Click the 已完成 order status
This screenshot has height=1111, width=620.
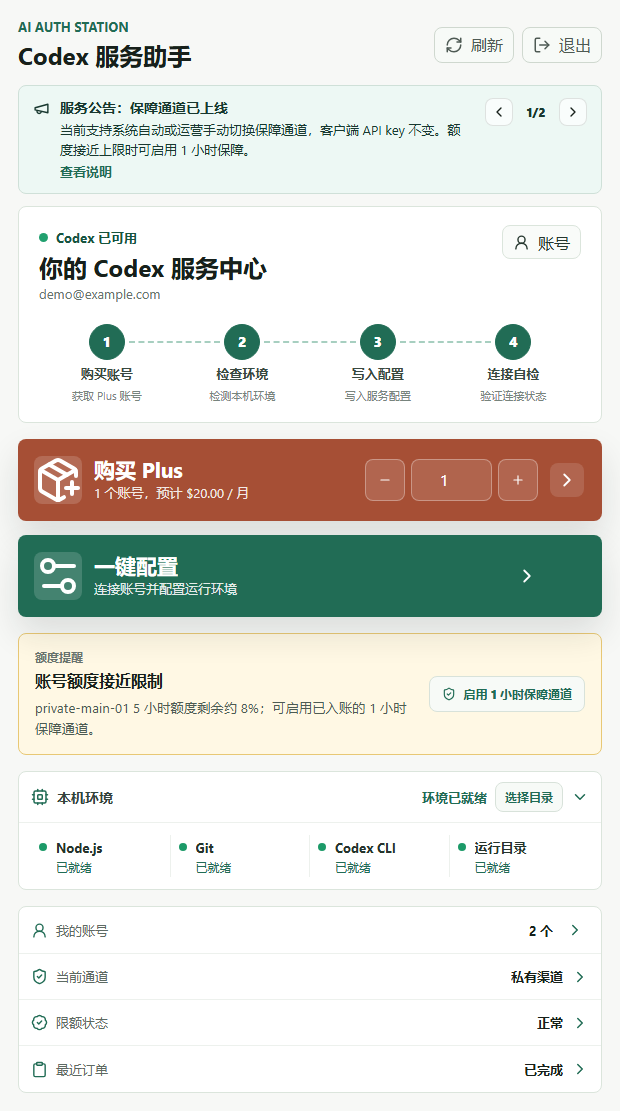point(543,1070)
